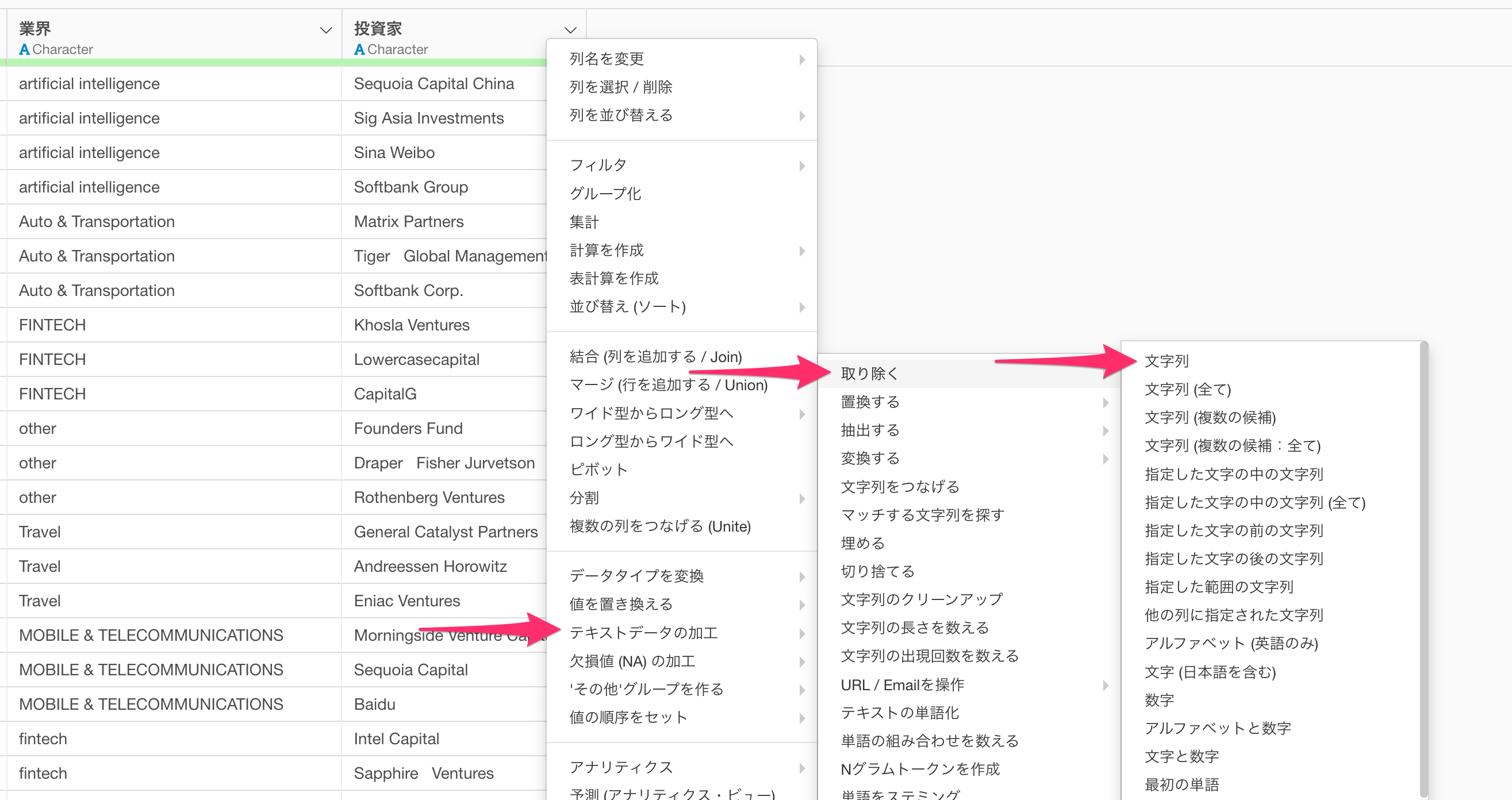Select 文字列 (全て)
The height and width of the screenshot is (800, 1512).
click(x=1271, y=389)
